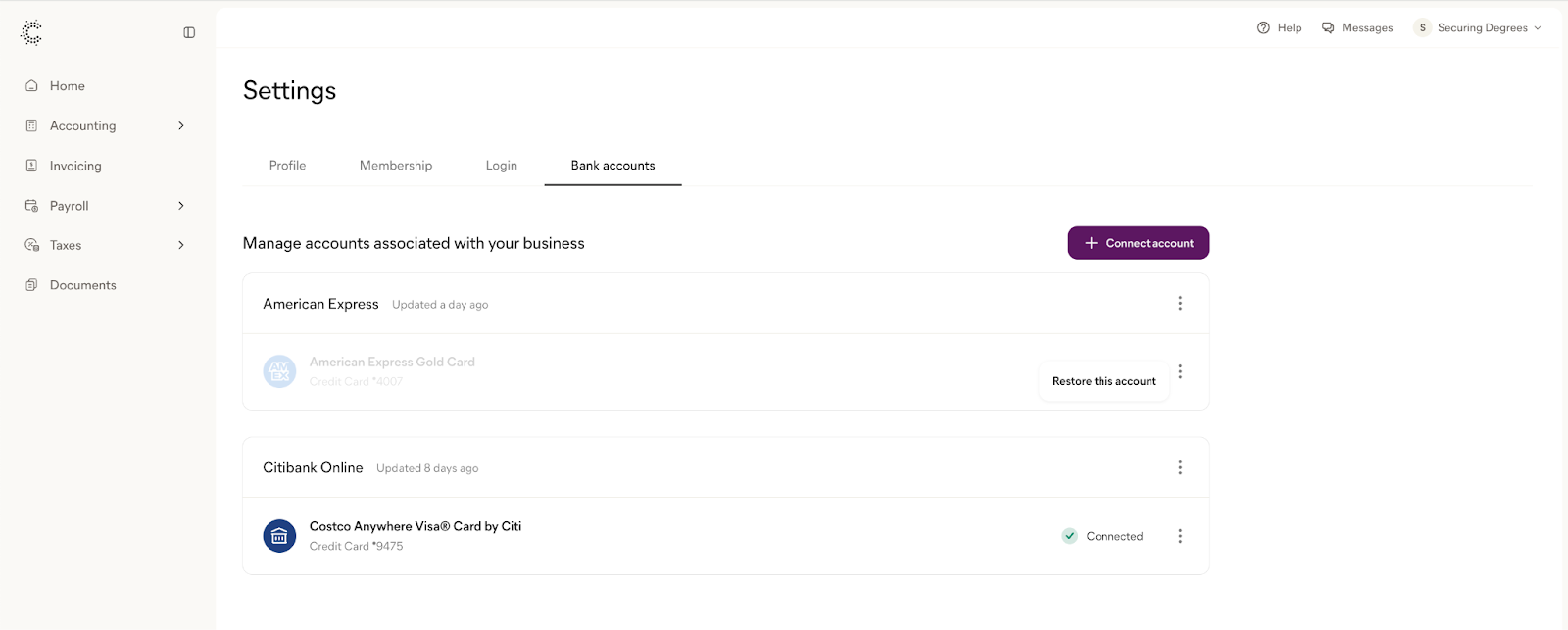Click the Invoicing icon in sidebar
The image size is (1568, 630).
(x=31, y=166)
